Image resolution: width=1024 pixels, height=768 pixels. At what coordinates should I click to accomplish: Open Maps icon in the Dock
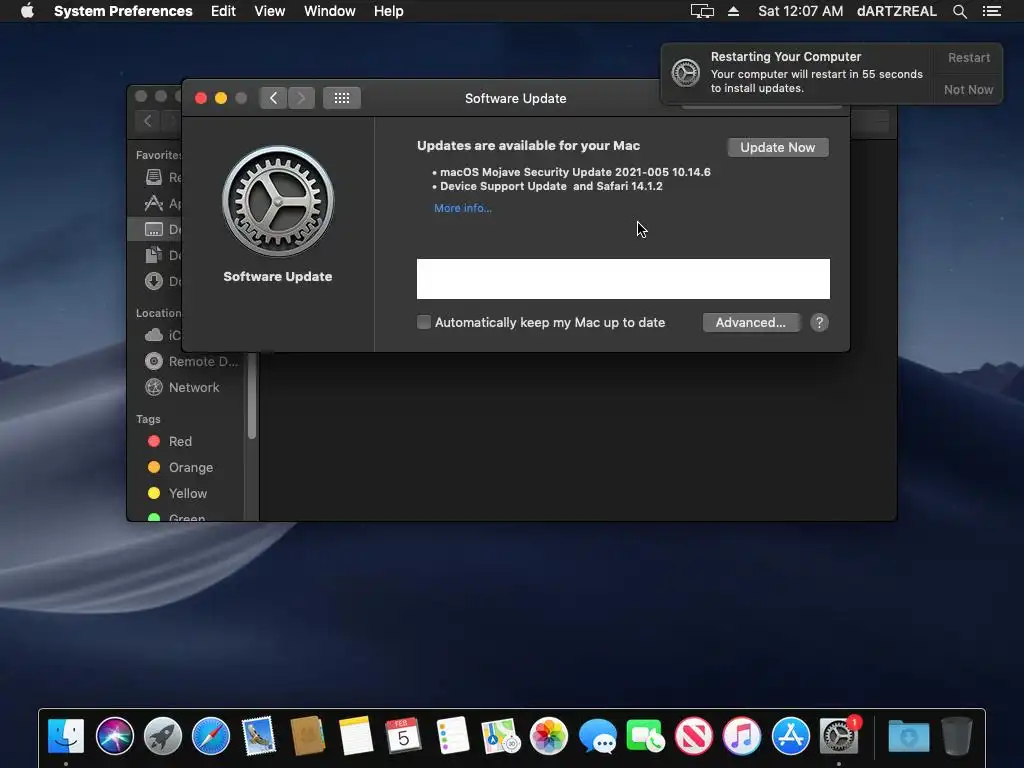pyautogui.click(x=500, y=736)
